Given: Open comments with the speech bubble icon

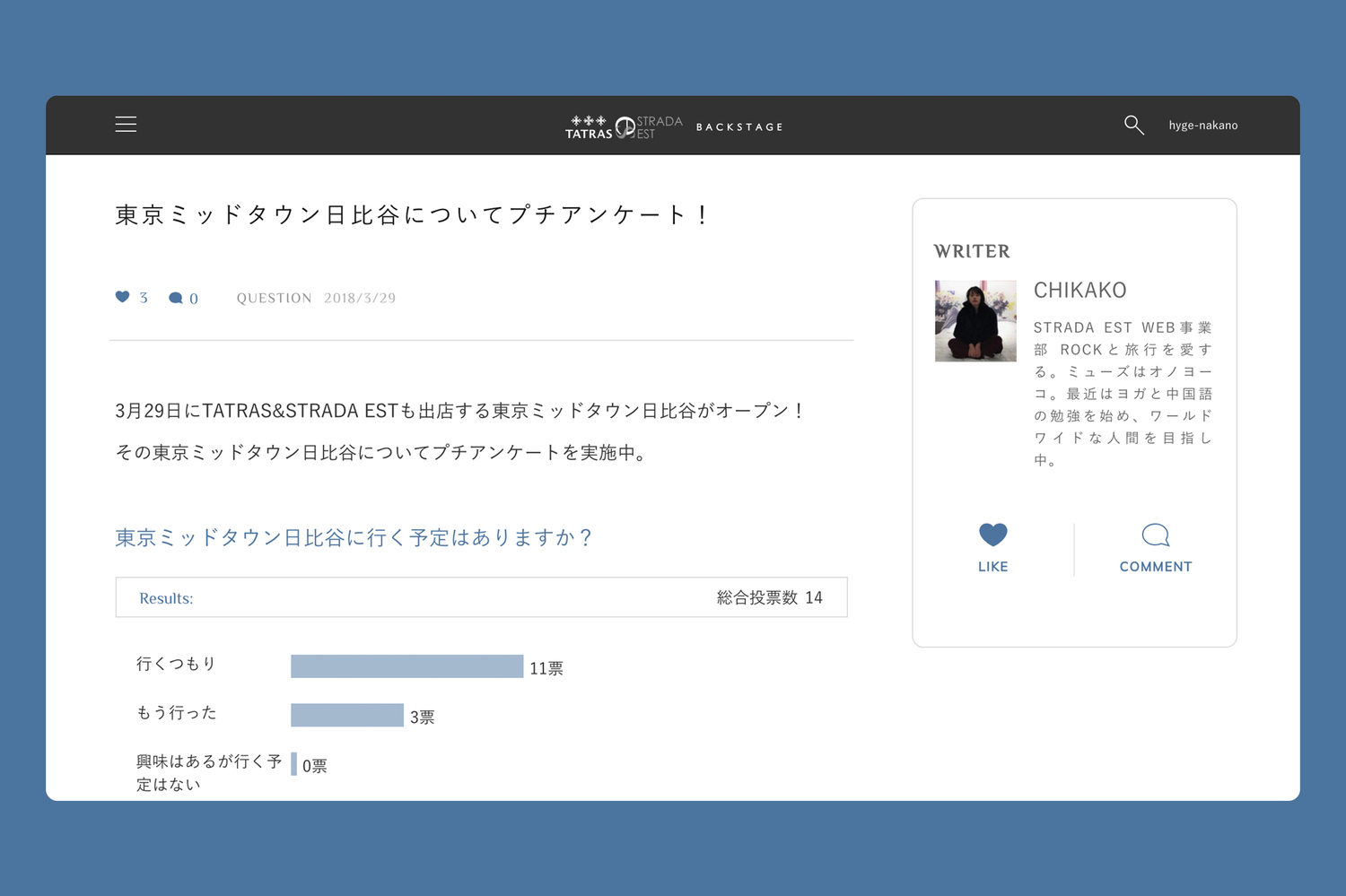Looking at the screenshot, I should tap(1156, 535).
